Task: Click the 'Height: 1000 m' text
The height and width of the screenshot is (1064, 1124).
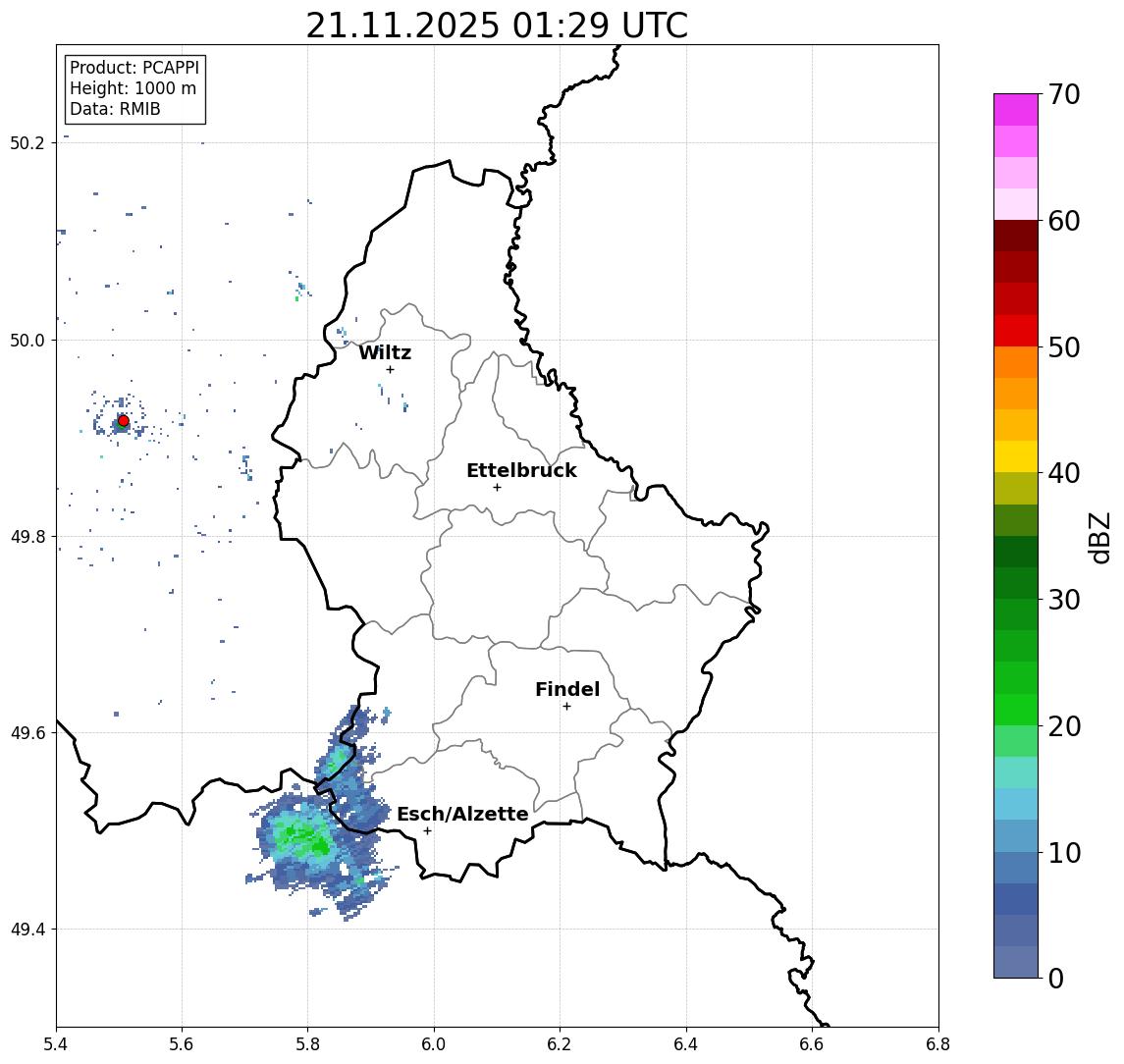Action: point(133,88)
